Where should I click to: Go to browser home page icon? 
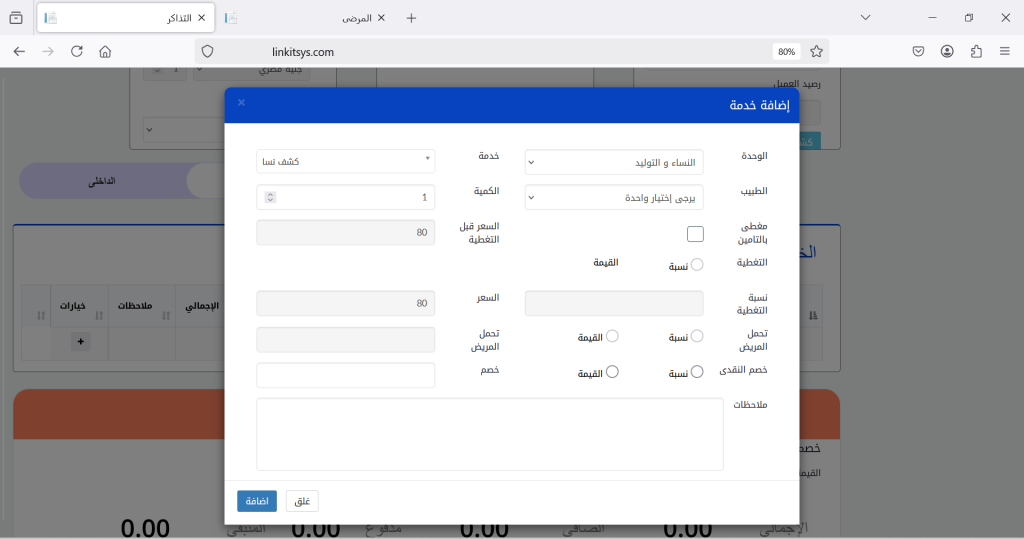tap(105, 51)
